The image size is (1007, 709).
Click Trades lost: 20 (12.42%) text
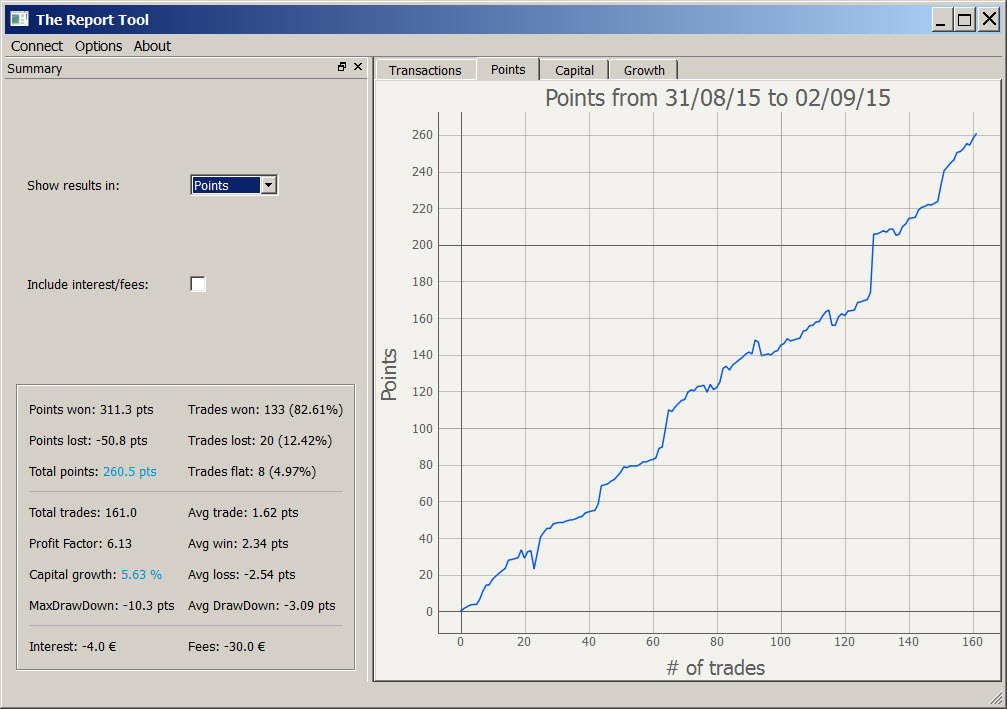click(259, 441)
